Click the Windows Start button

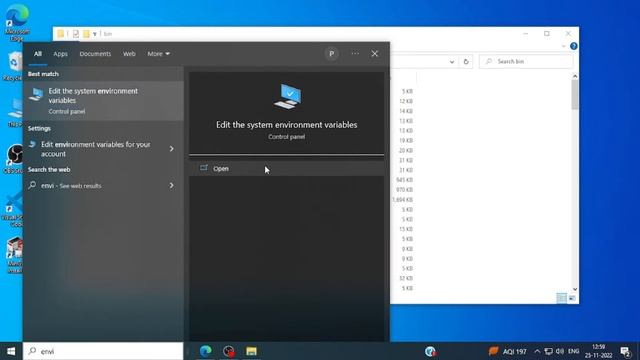point(11,351)
